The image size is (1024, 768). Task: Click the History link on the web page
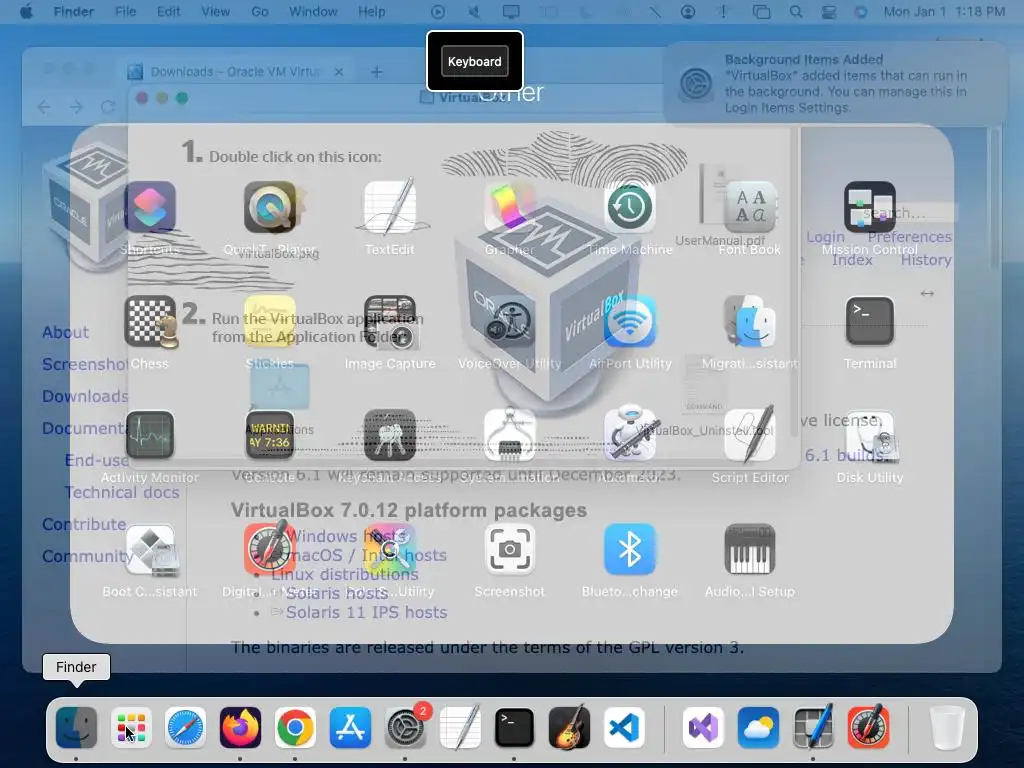(926, 260)
